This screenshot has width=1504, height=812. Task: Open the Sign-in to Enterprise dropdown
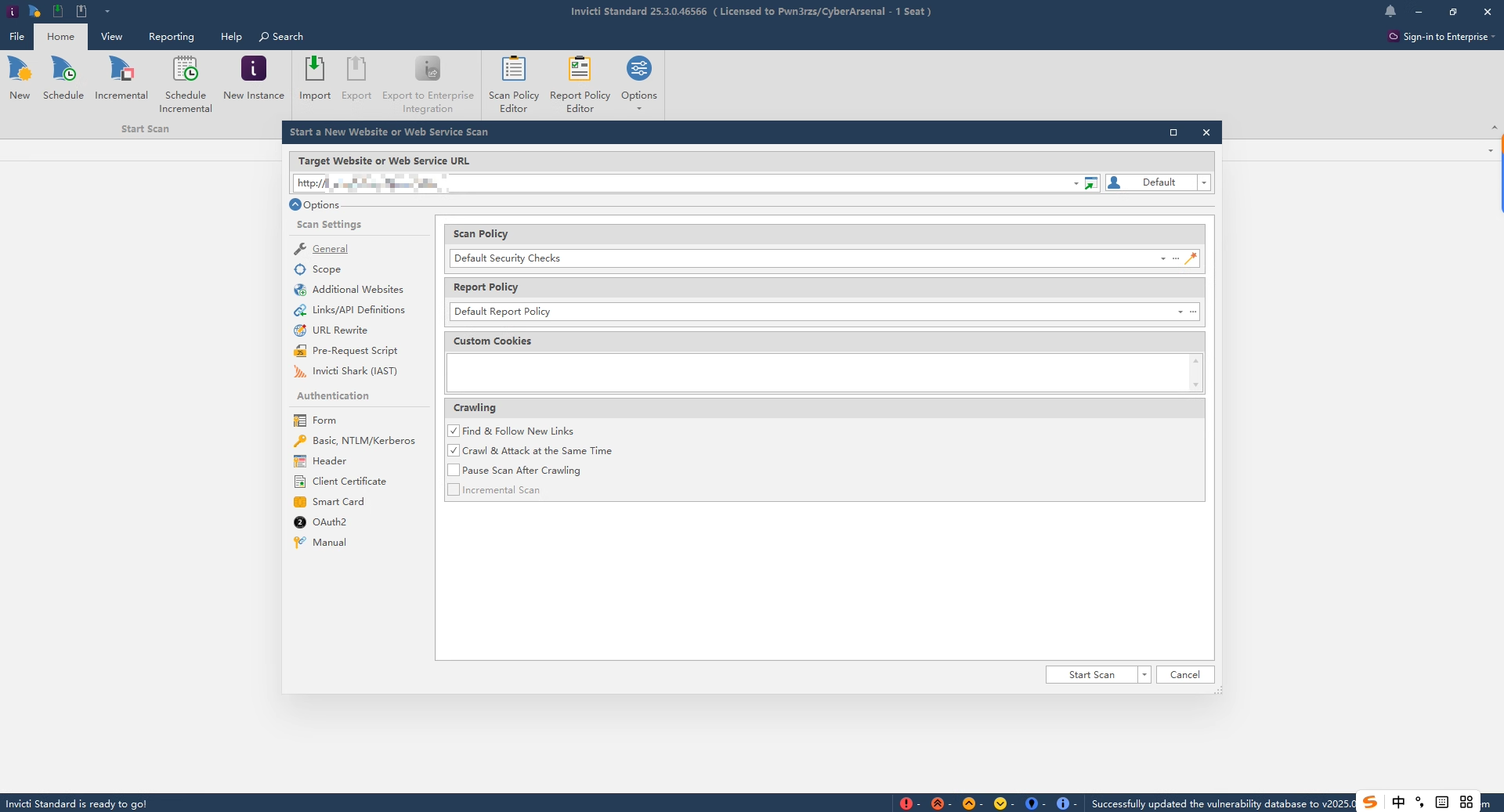point(1441,37)
